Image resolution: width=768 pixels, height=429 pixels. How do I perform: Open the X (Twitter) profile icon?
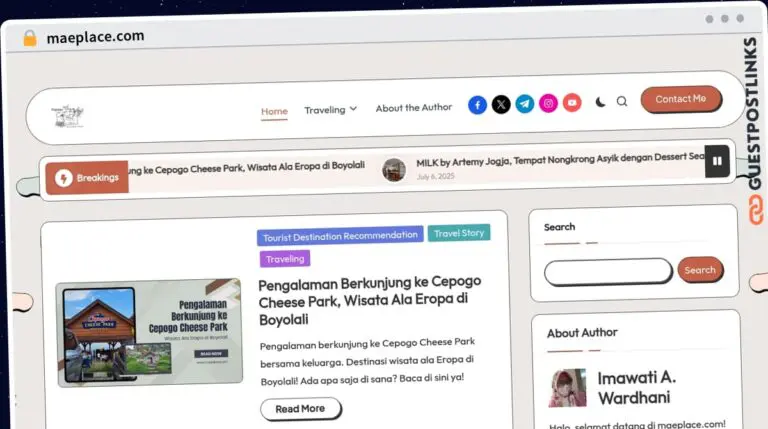(501, 104)
